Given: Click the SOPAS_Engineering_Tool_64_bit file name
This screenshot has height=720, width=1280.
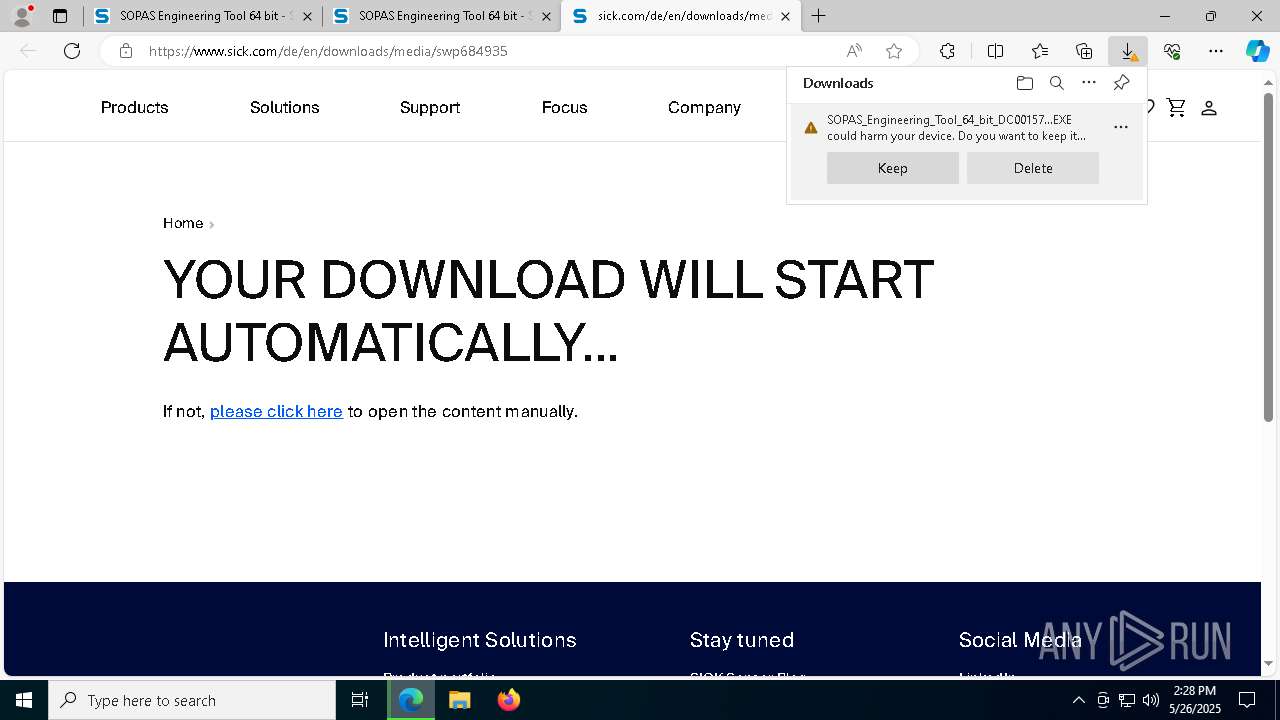Looking at the screenshot, I should 949,120.
